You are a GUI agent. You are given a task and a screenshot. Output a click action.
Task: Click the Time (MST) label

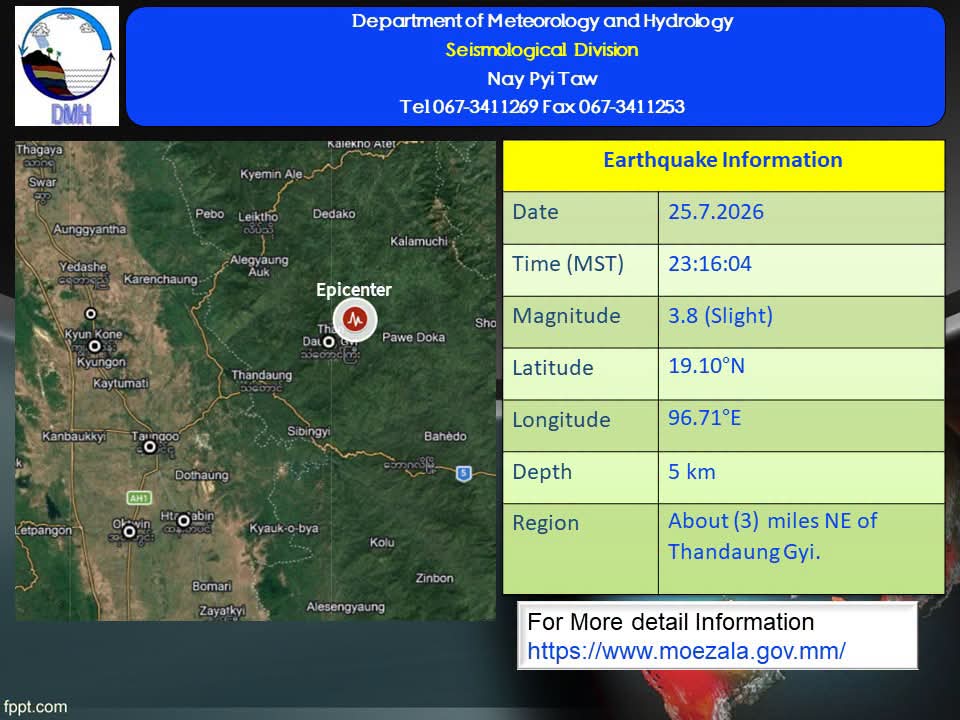coord(568,264)
